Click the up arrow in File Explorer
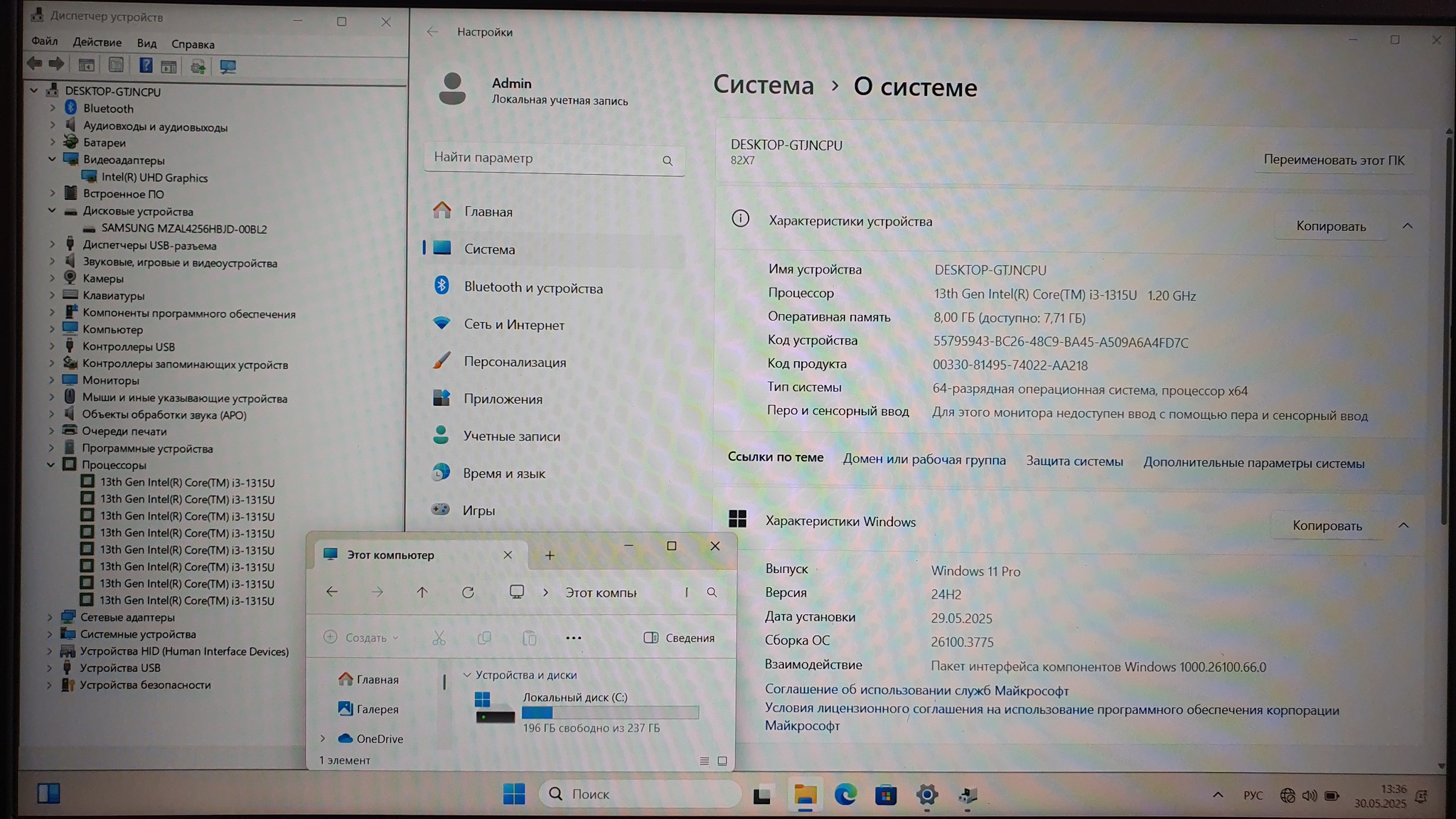This screenshot has height=819, width=1456. [x=422, y=592]
